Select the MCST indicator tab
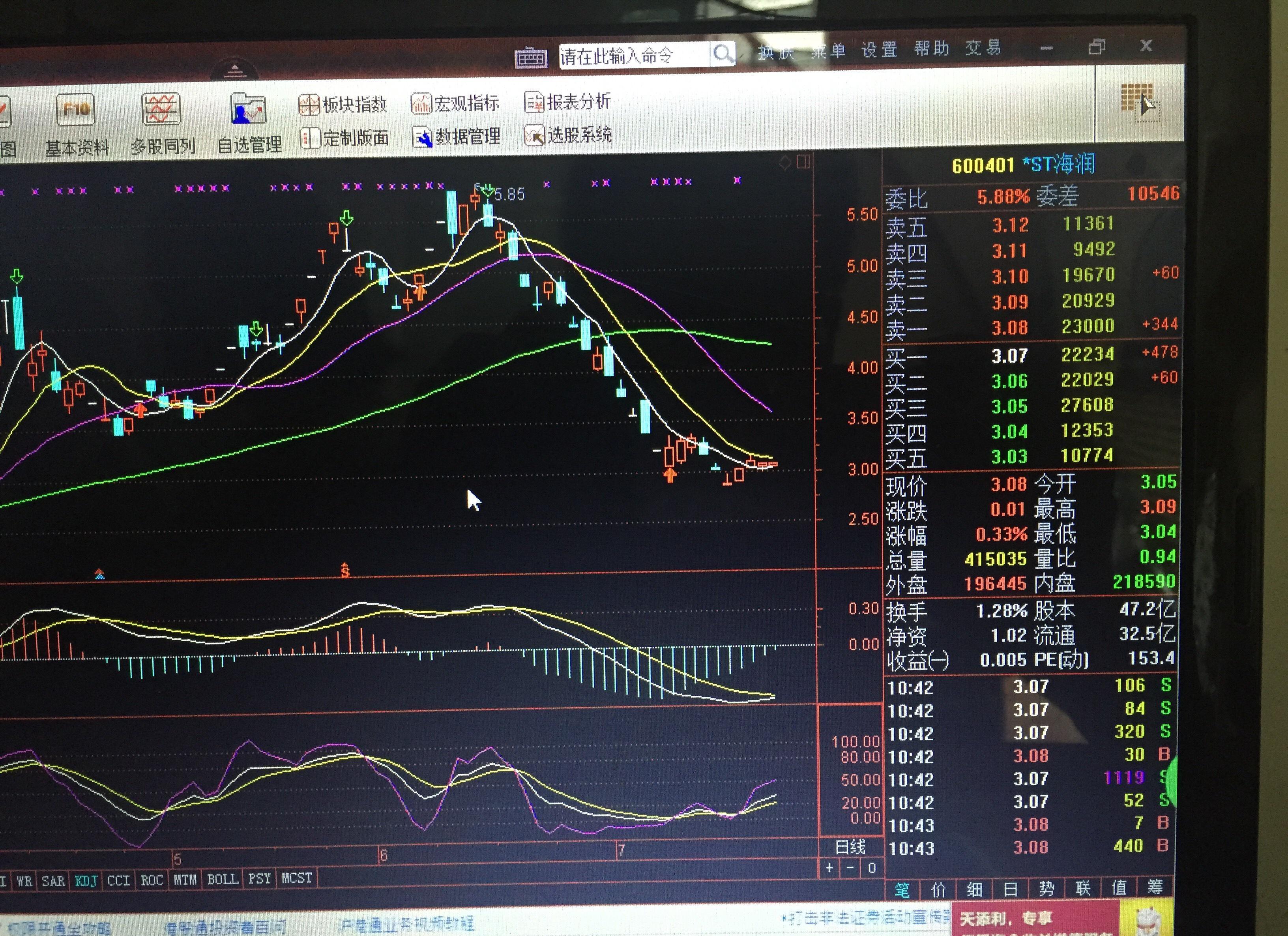The width and height of the screenshot is (1288, 936). [x=297, y=878]
